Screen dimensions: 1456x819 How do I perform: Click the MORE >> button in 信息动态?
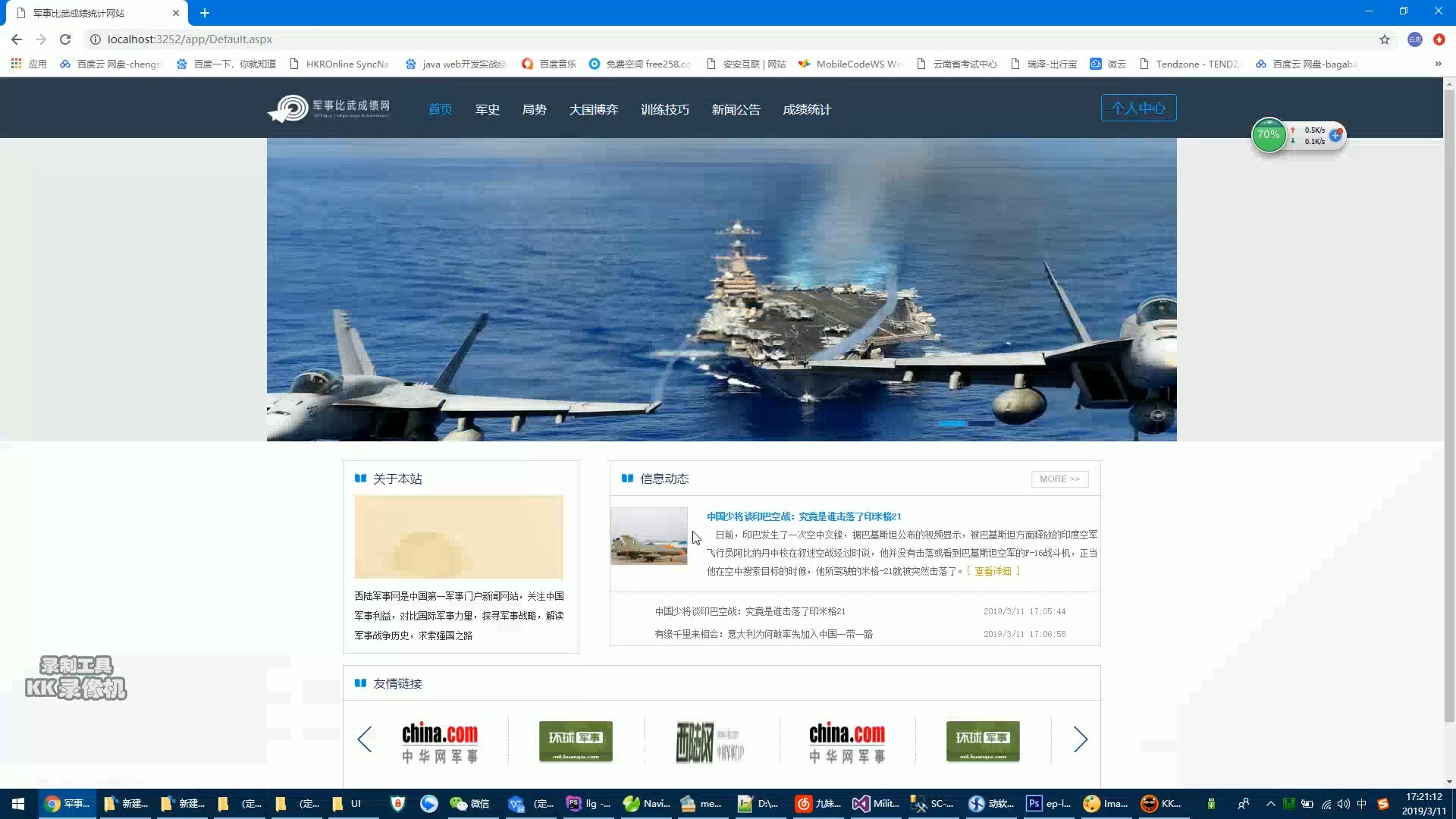tap(1059, 479)
